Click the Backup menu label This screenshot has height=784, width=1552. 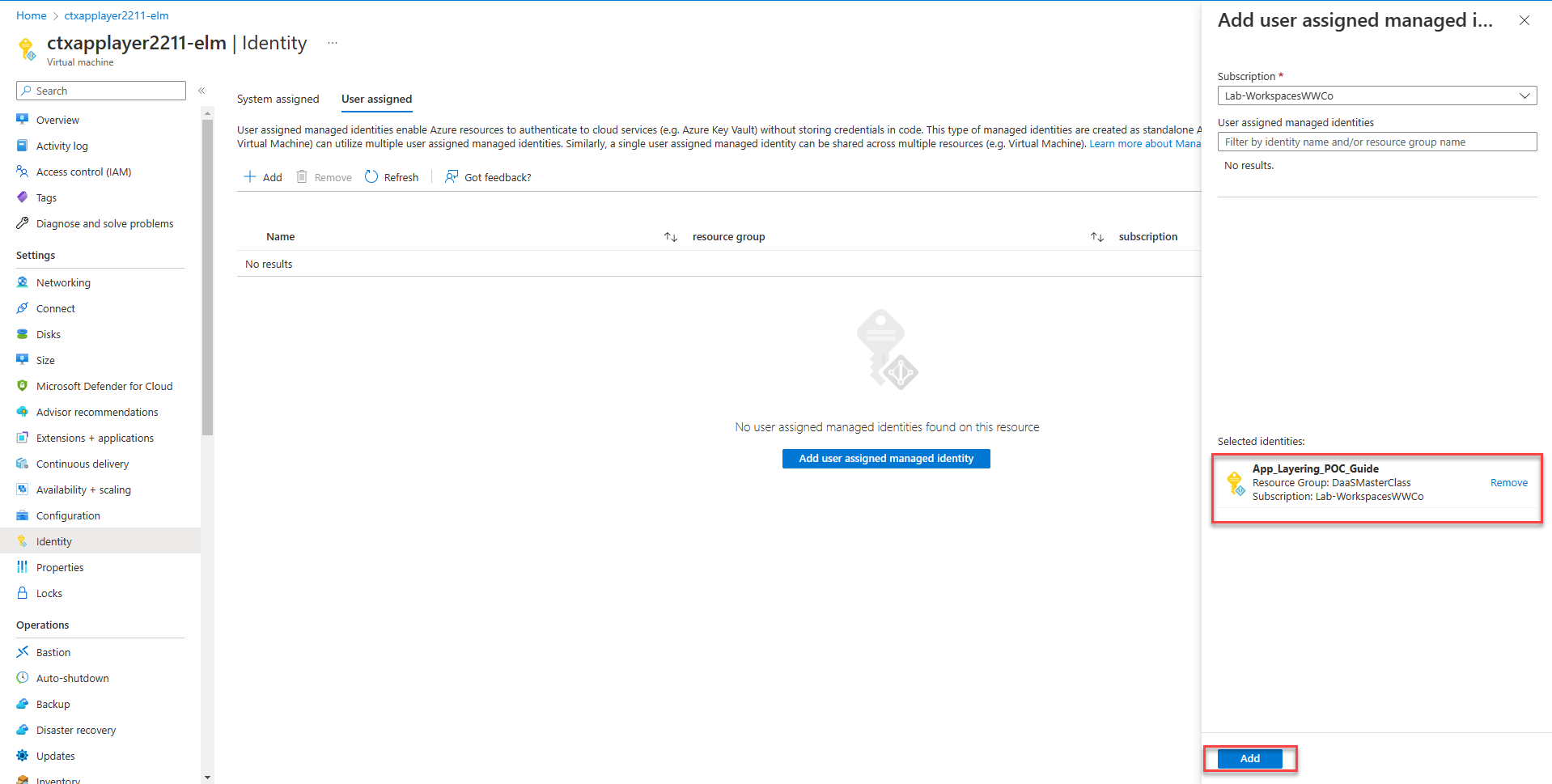click(53, 704)
